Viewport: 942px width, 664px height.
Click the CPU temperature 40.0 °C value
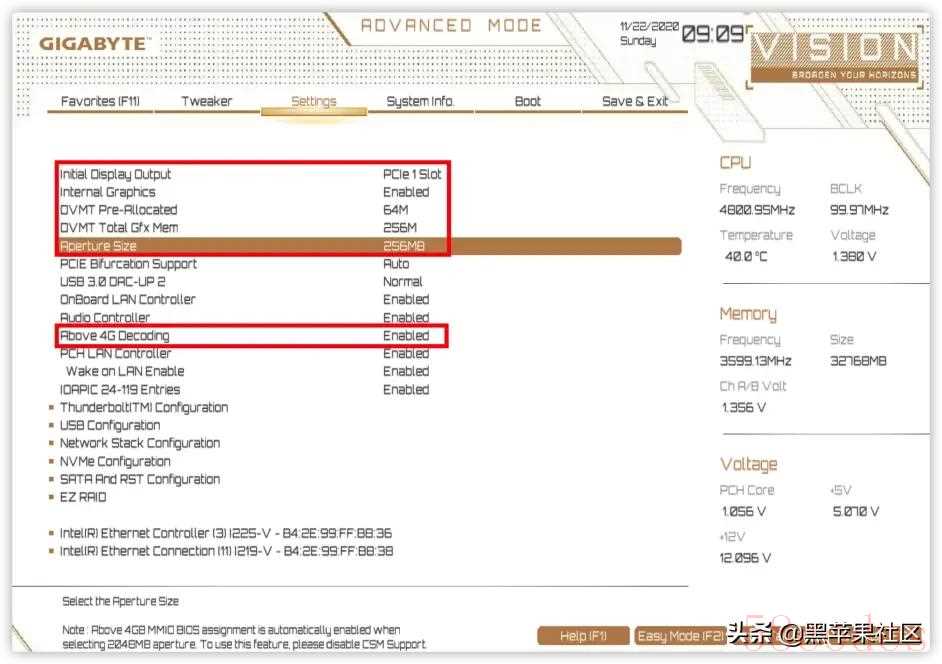(746, 257)
